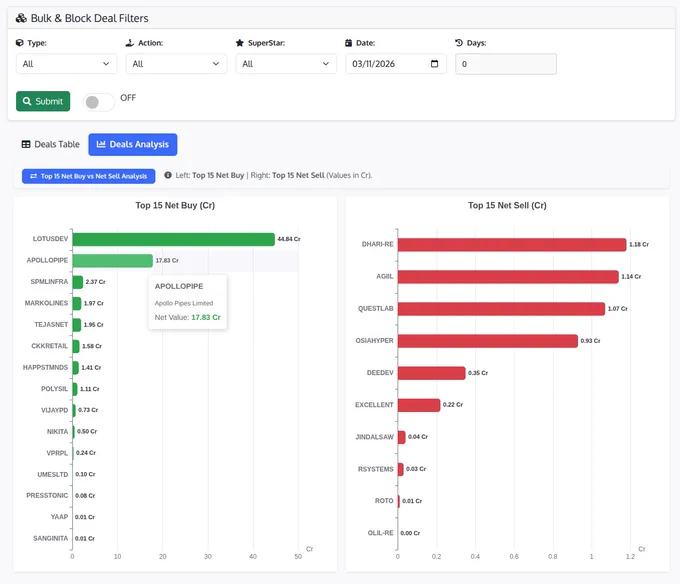The image size is (680, 584).
Task: Click the 1.14 Cr value label
Action: (x=631, y=277)
